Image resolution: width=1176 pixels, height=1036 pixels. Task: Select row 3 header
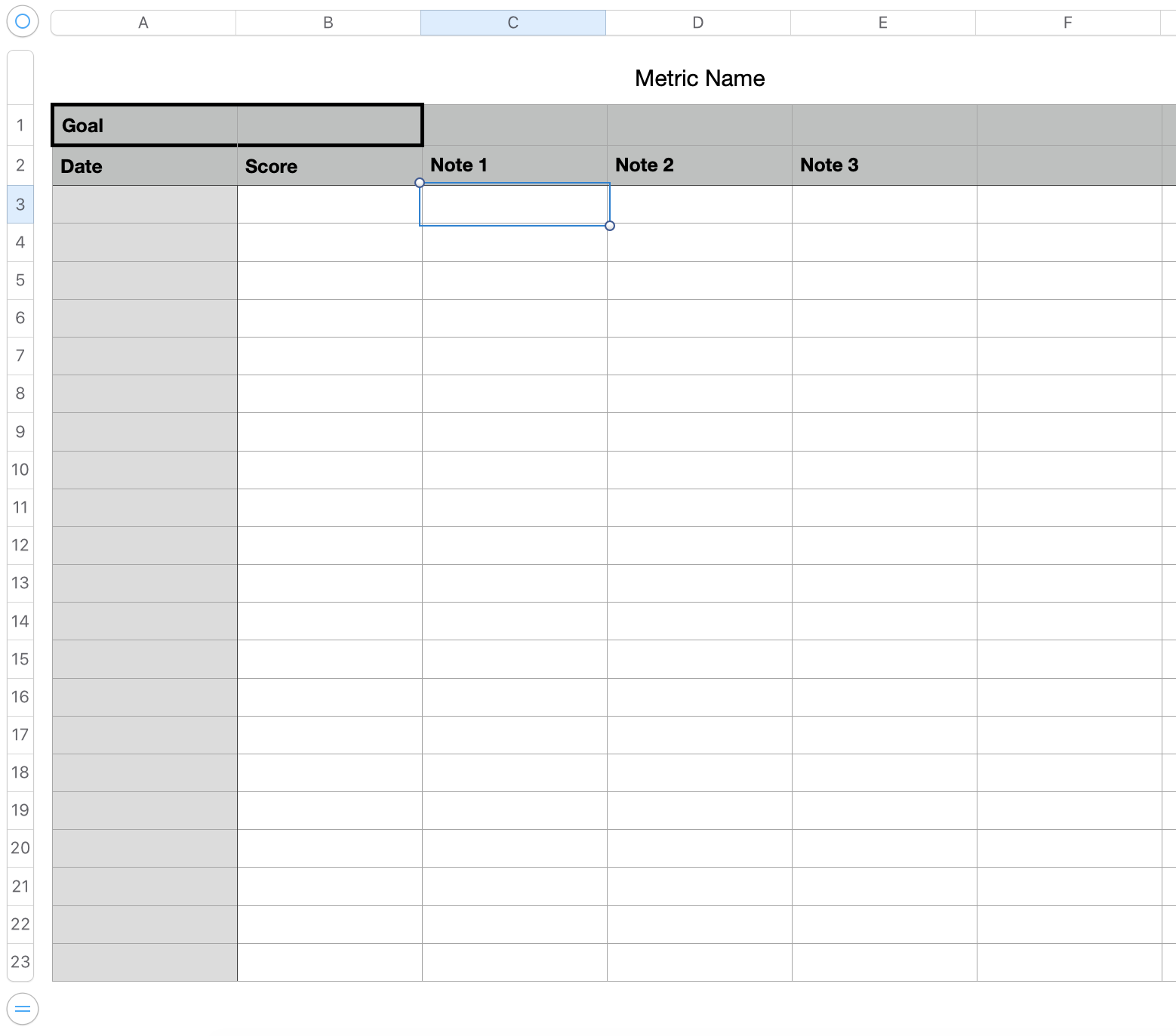pos(20,205)
